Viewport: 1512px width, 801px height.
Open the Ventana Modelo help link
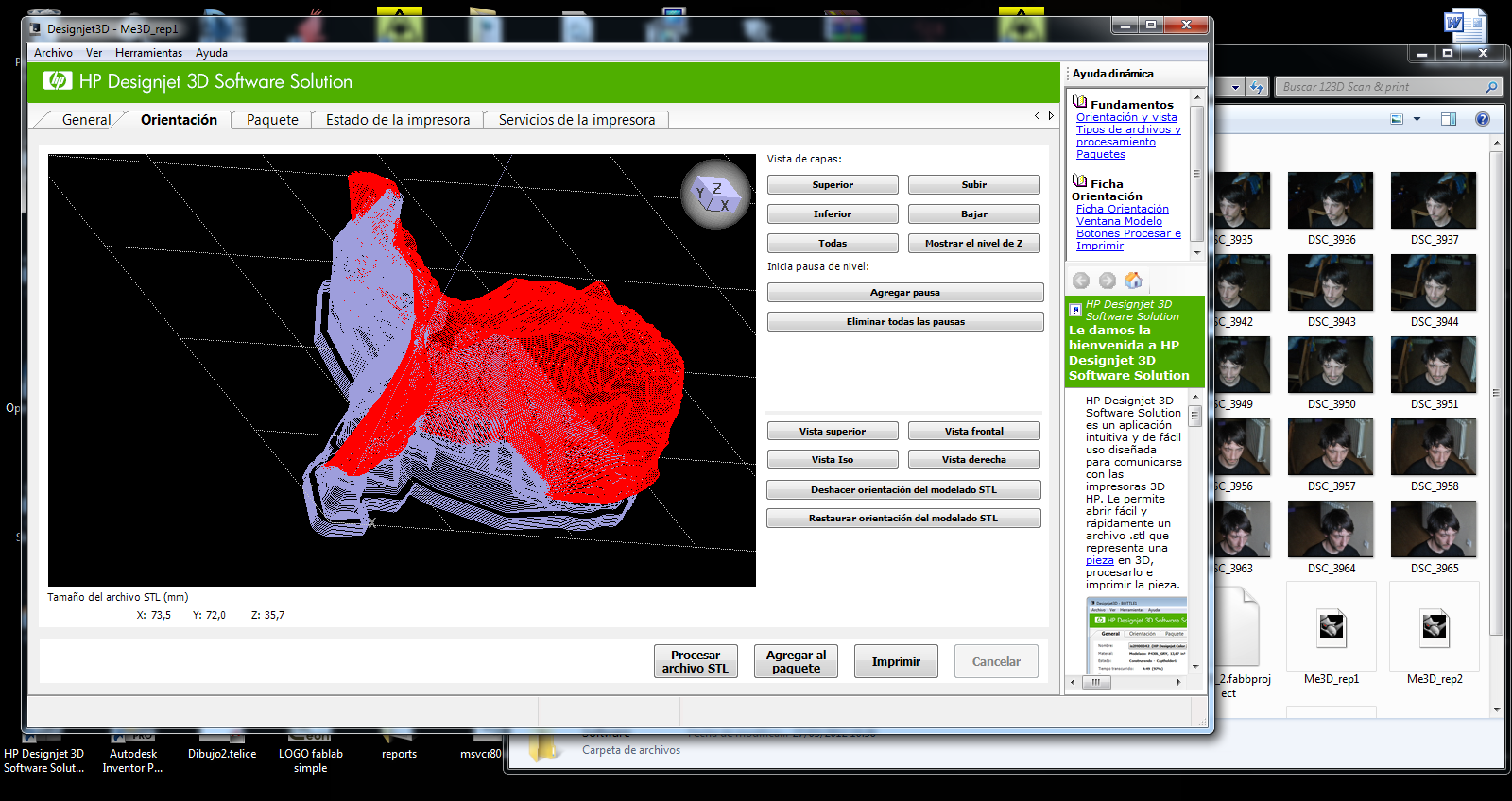pos(1119,221)
